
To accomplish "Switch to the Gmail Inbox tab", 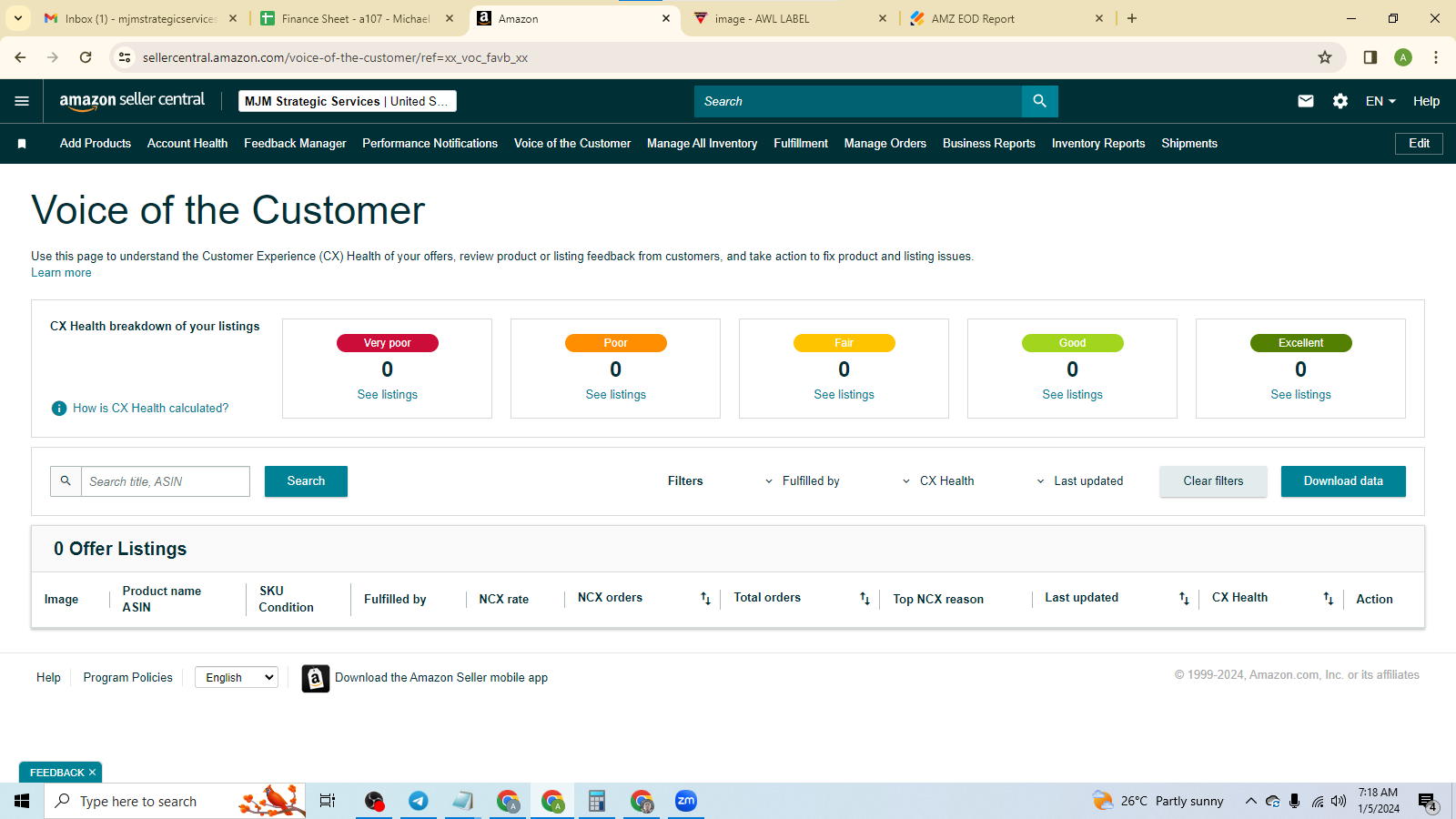I will pos(141,18).
